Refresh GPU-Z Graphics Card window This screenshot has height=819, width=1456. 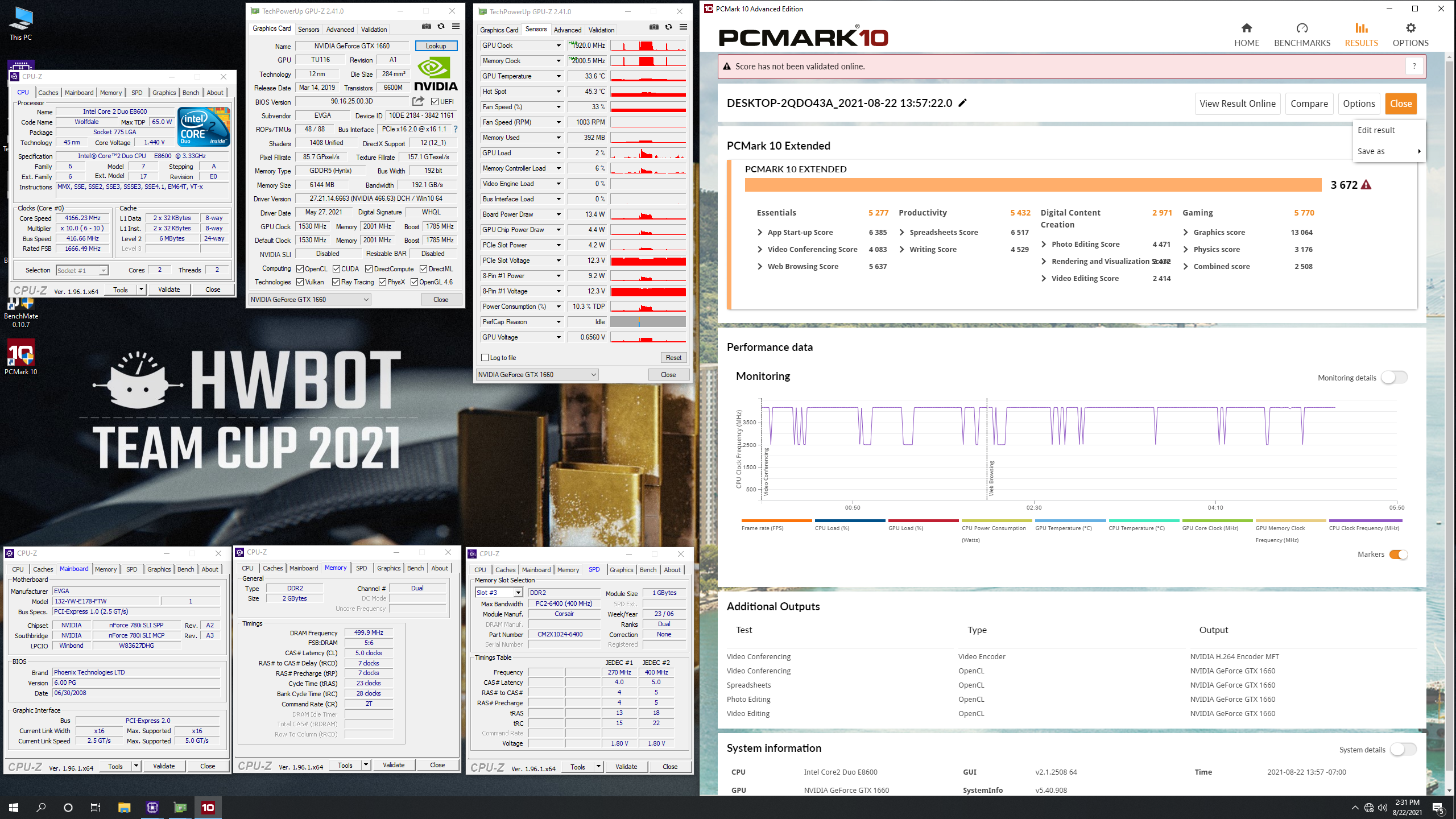point(441,26)
